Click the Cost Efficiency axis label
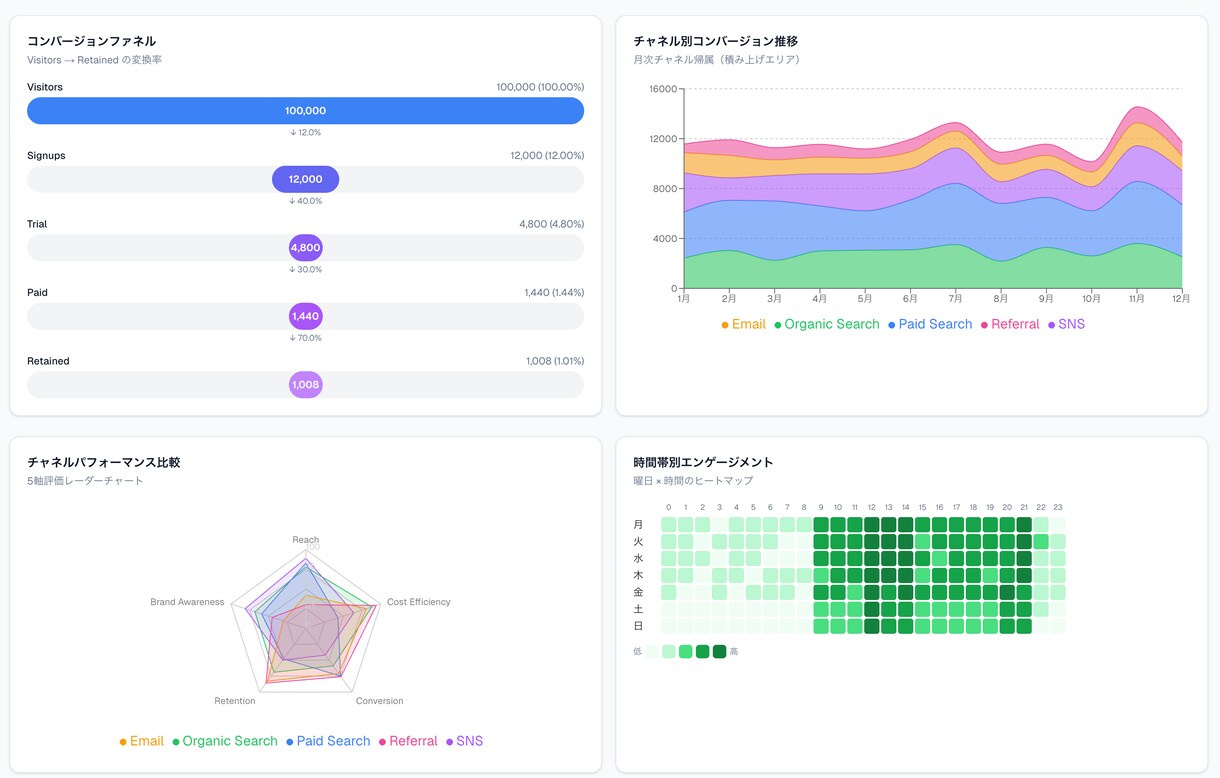Viewport: 1220px width, 778px height. tap(419, 602)
